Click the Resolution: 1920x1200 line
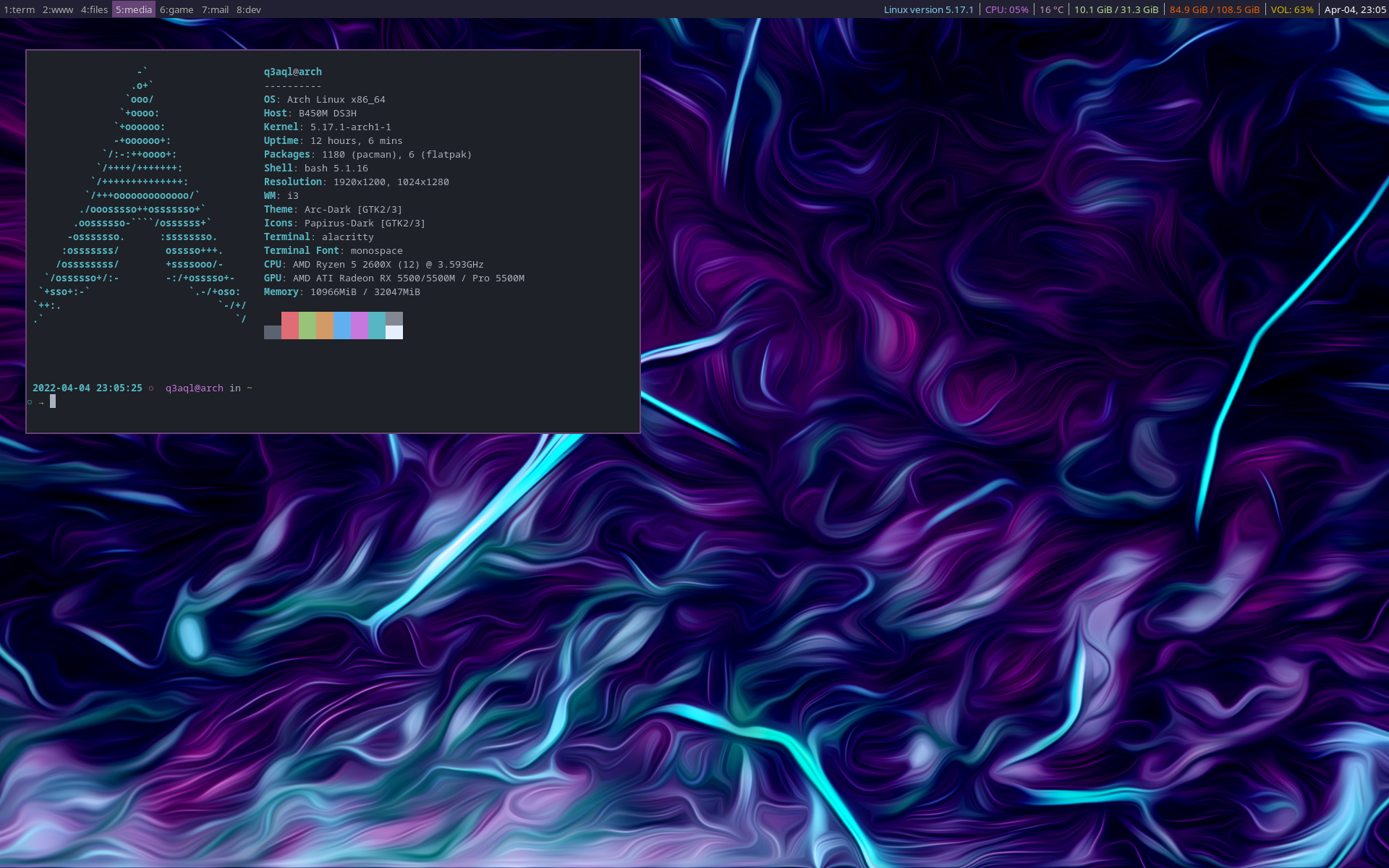 (357, 182)
